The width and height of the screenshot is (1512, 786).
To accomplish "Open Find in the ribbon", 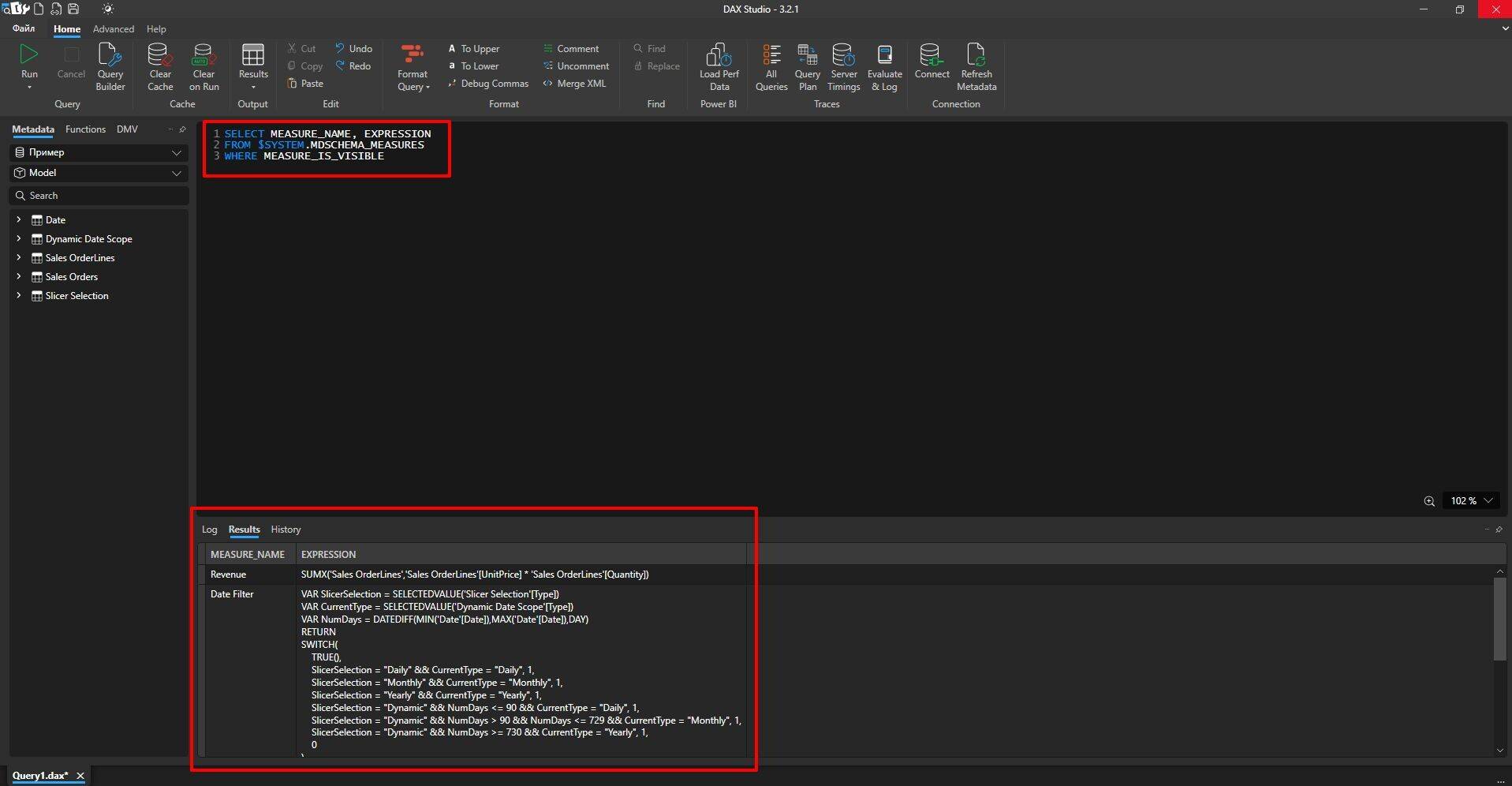I will [649, 49].
